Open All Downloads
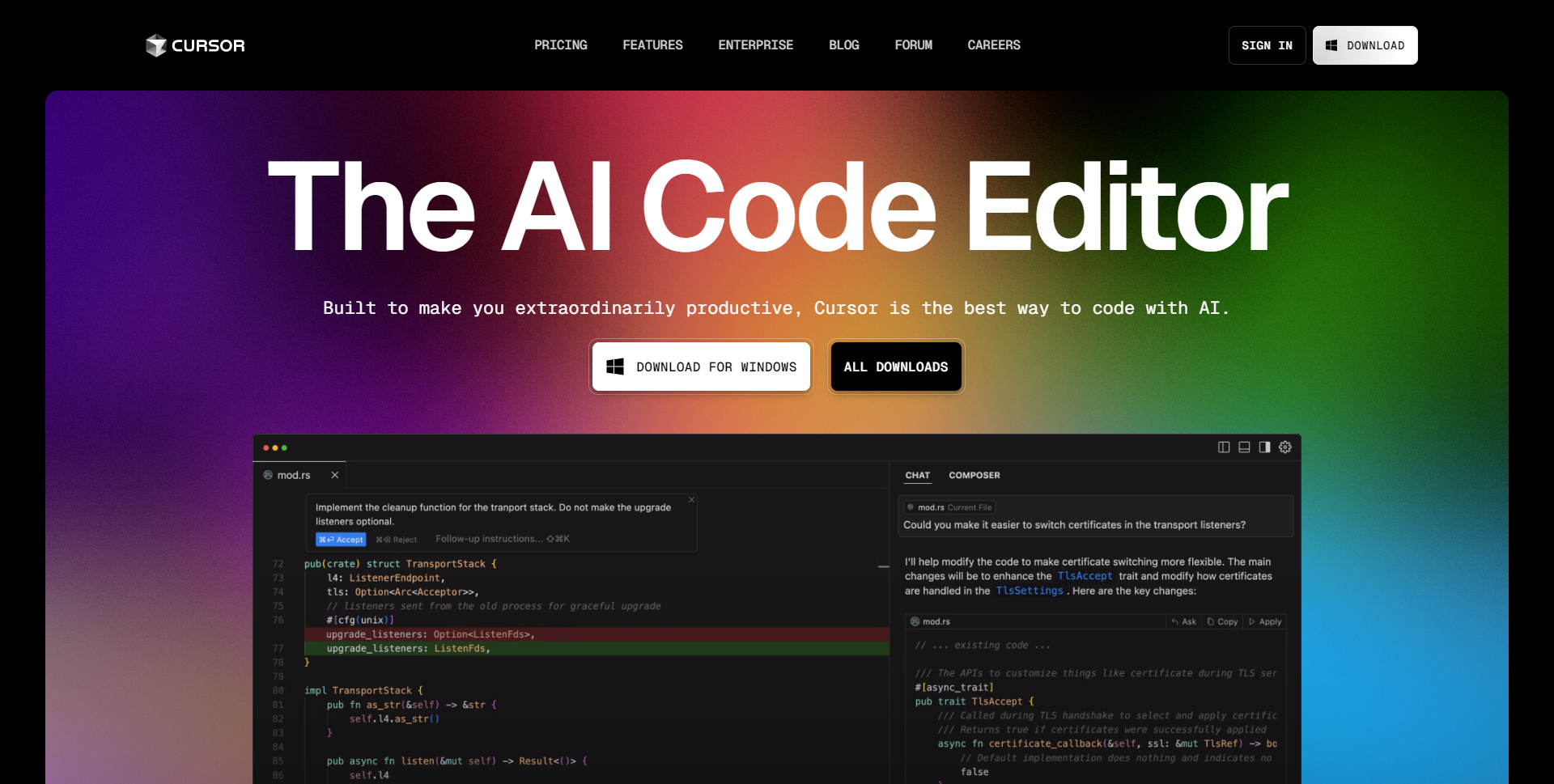The image size is (1554, 784). coord(896,367)
